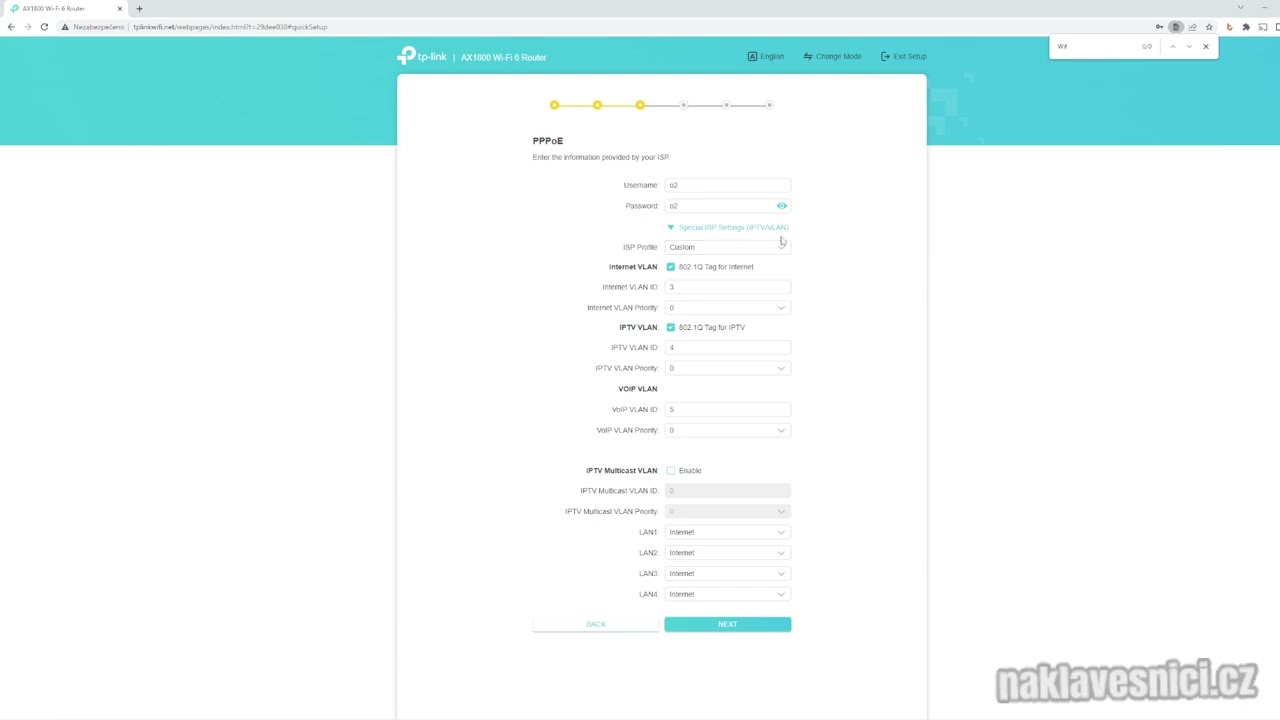Show password using the eye icon

782,206
